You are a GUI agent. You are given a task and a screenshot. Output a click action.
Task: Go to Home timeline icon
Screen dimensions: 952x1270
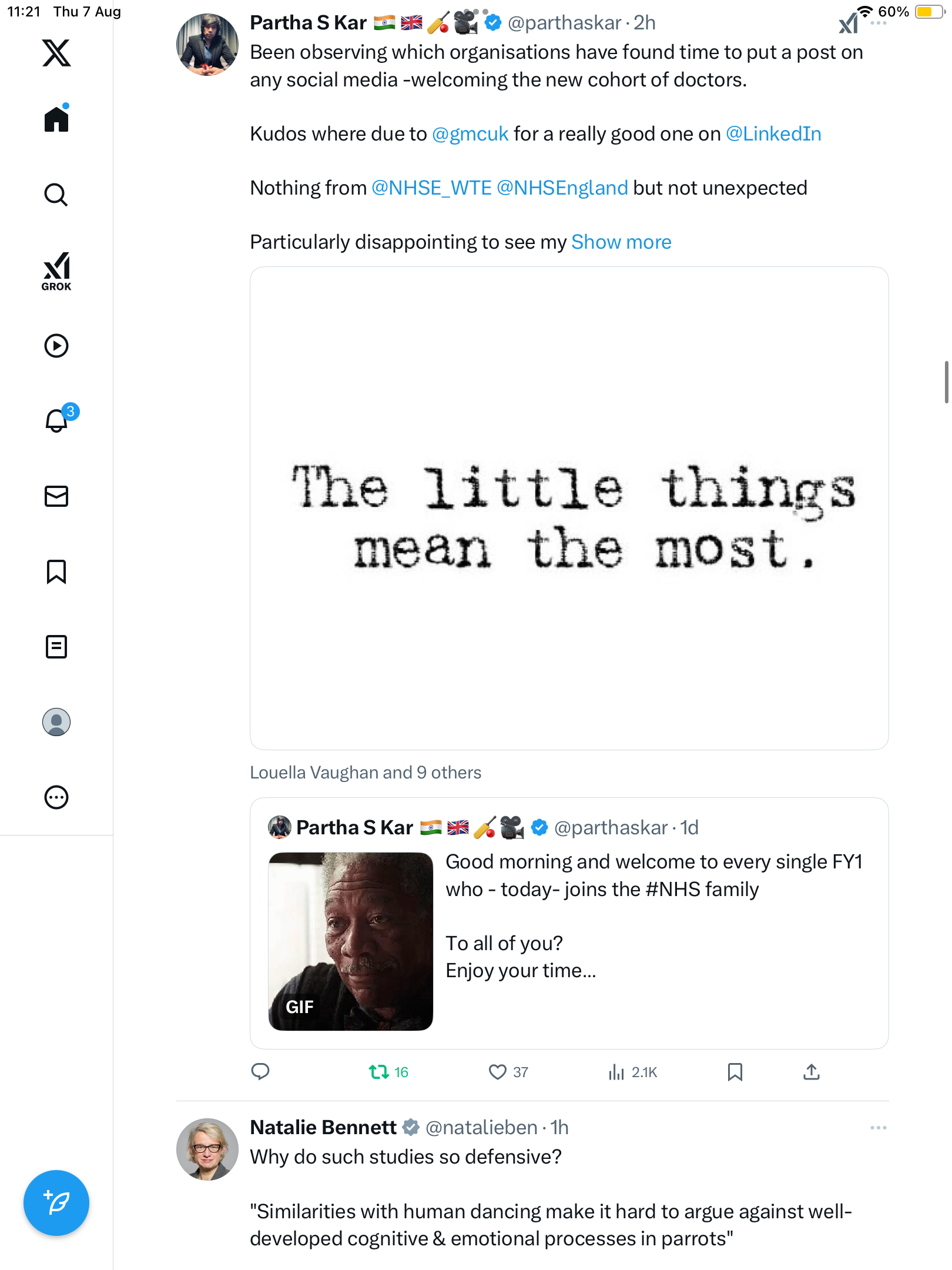(x=56, y=119)
